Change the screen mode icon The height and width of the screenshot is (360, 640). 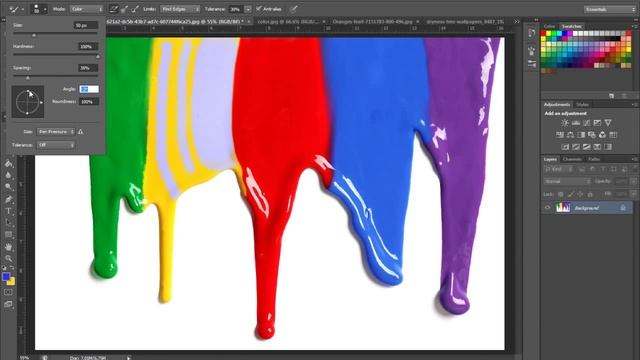9,304
